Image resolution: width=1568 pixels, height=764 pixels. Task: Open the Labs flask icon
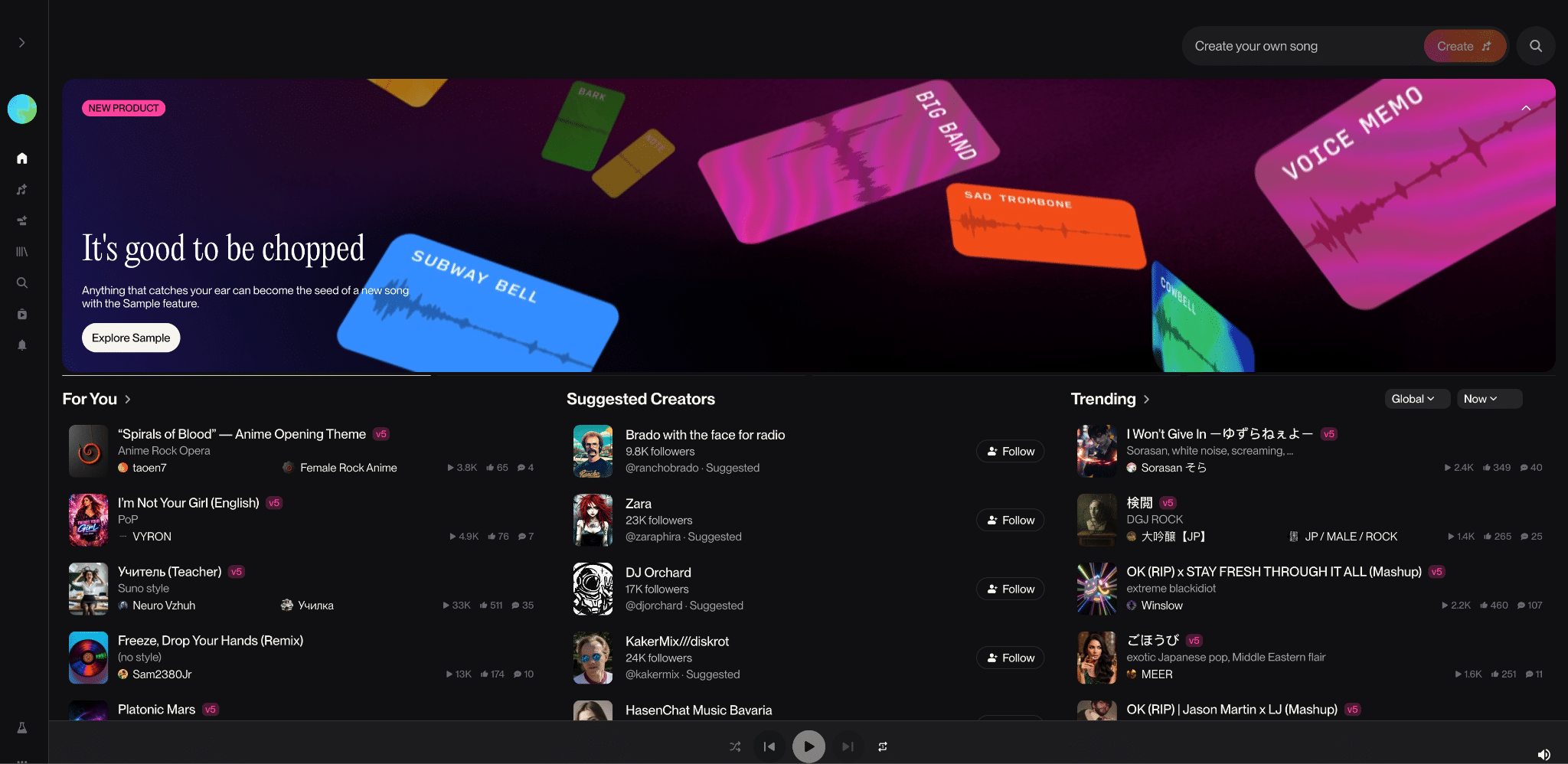[22, 728]
